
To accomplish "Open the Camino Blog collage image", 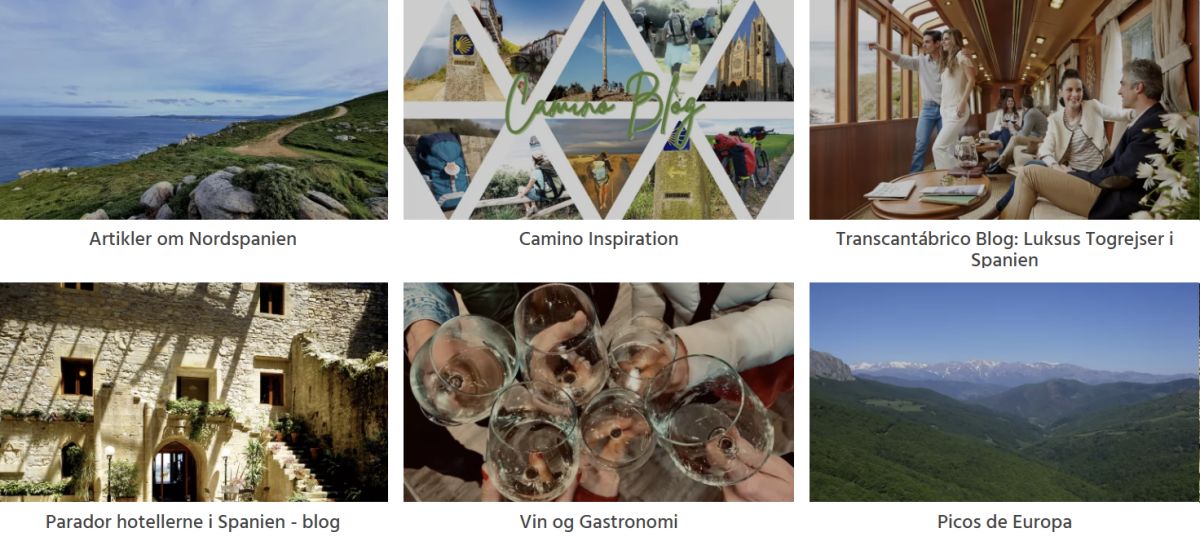I will [x=598, y=110].
